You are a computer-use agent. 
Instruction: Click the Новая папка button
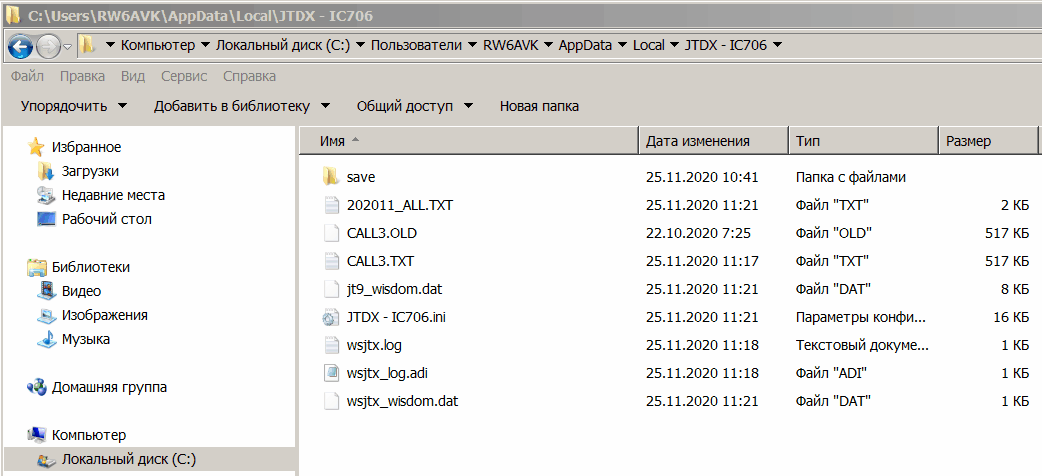pyautogui.click(x=539, y=106)
